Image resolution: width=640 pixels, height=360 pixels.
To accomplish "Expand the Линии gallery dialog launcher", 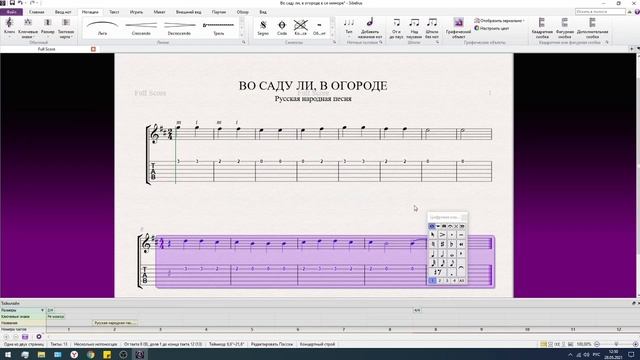I will click(244, 42).
